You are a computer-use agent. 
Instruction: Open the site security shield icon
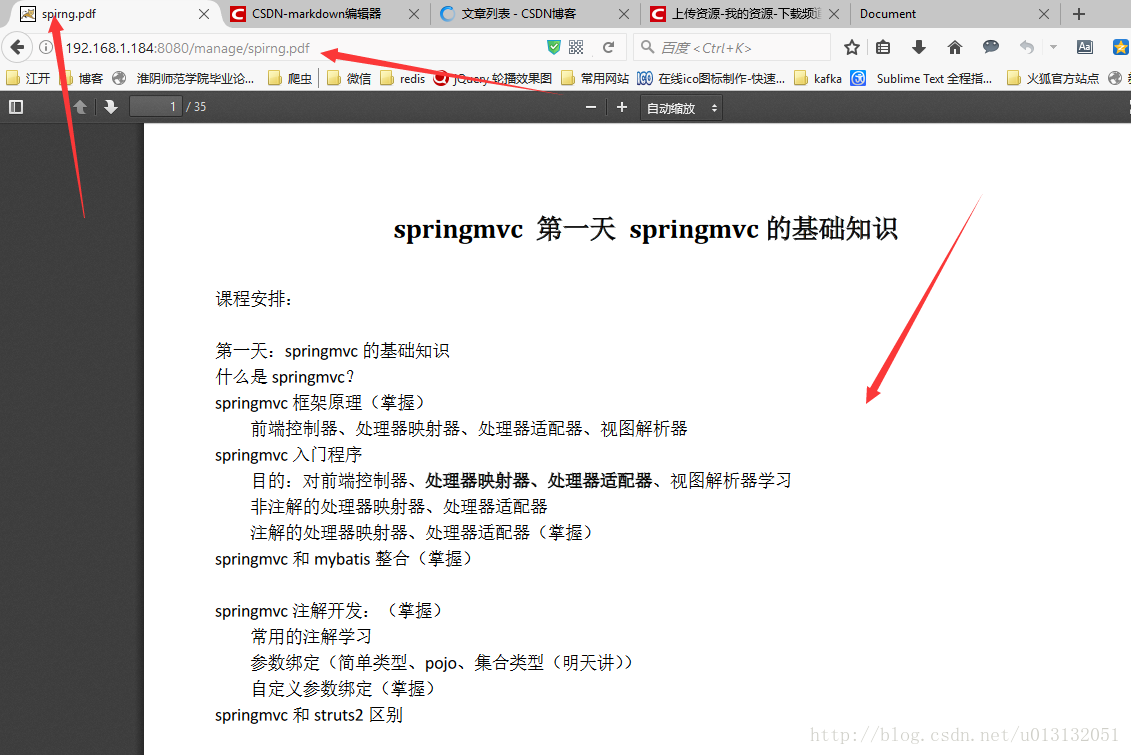554,46
